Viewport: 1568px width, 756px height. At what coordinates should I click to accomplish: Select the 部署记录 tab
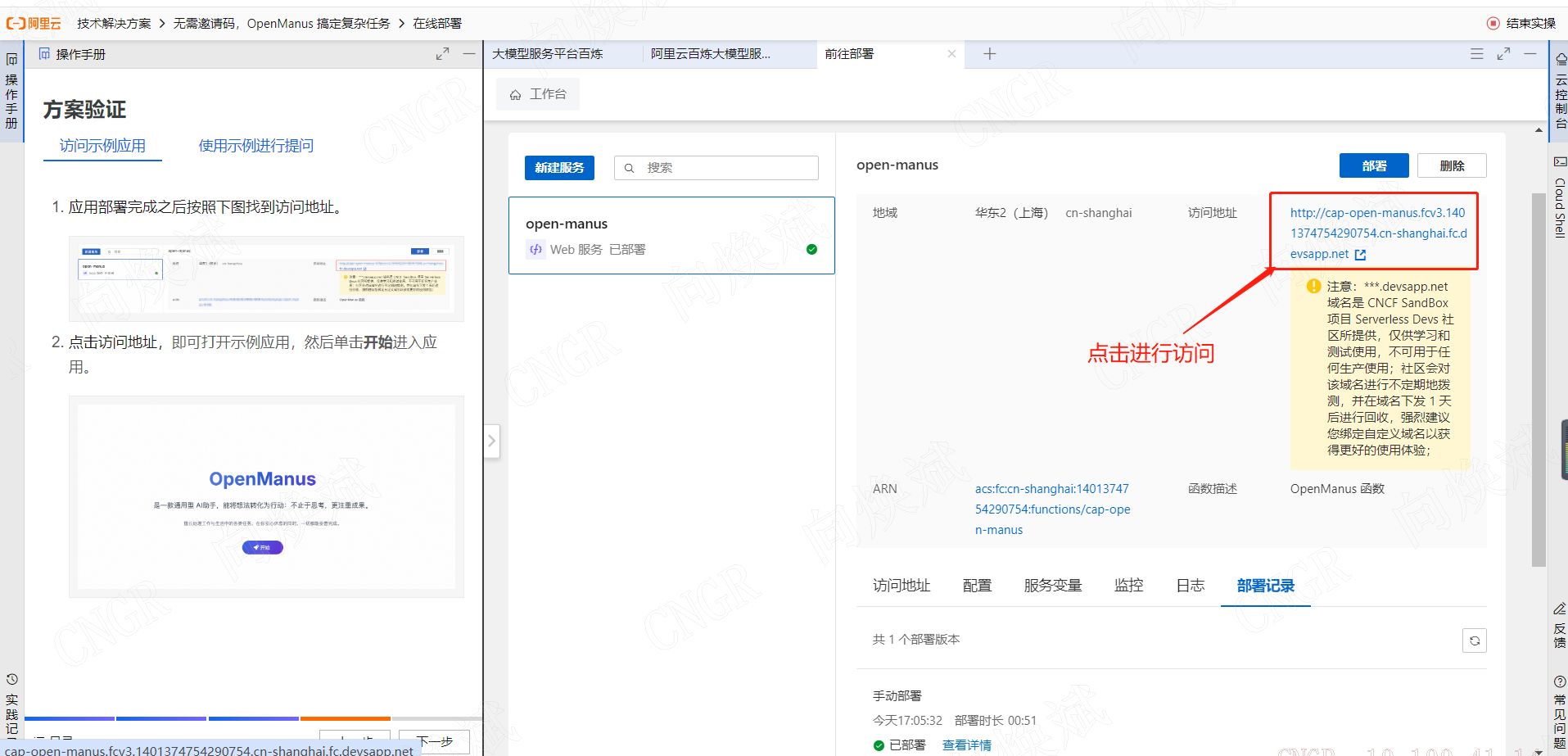coord(1266,586)
